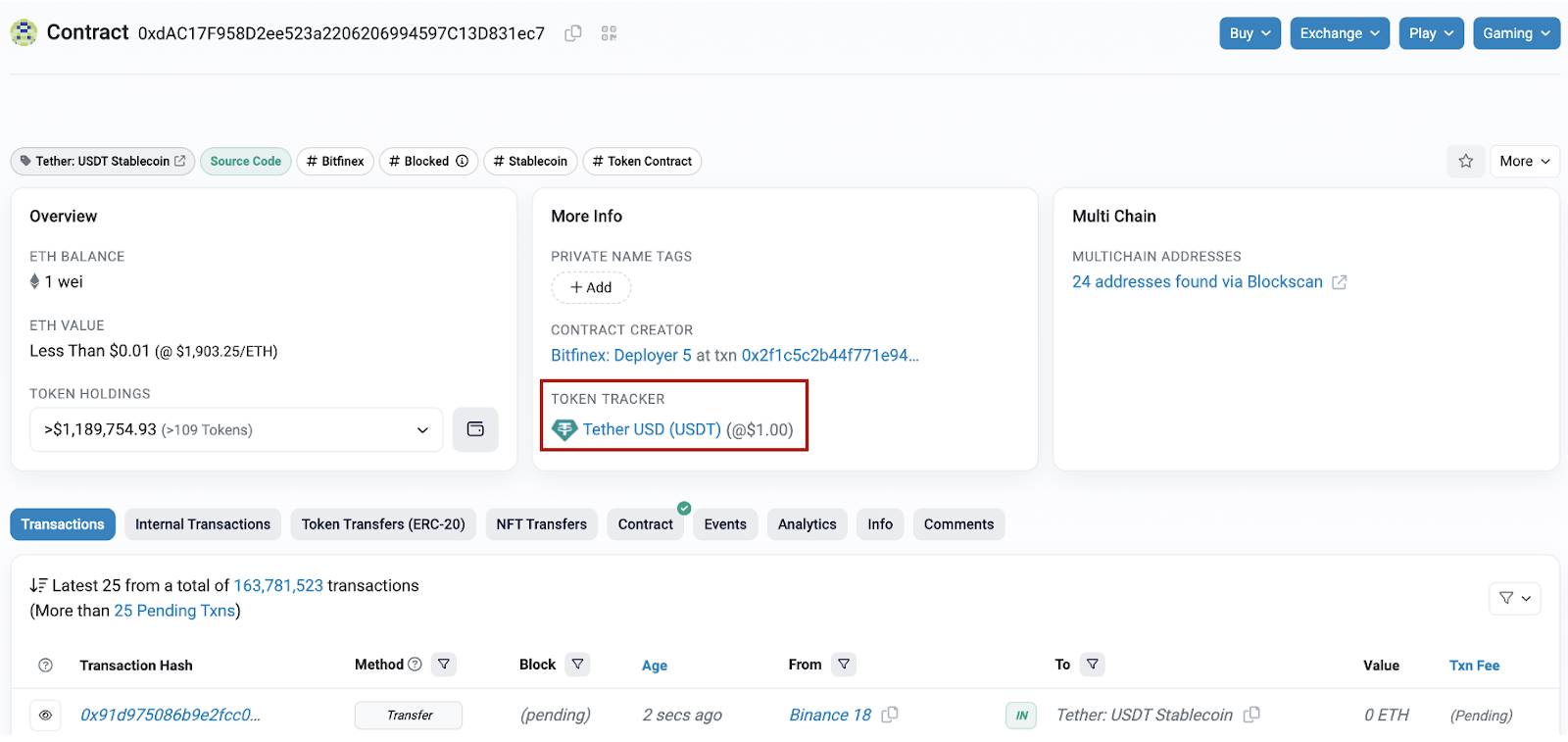
Task: Toggle the Age column date format
Action: pyautogui.click(x=655, y=666)
